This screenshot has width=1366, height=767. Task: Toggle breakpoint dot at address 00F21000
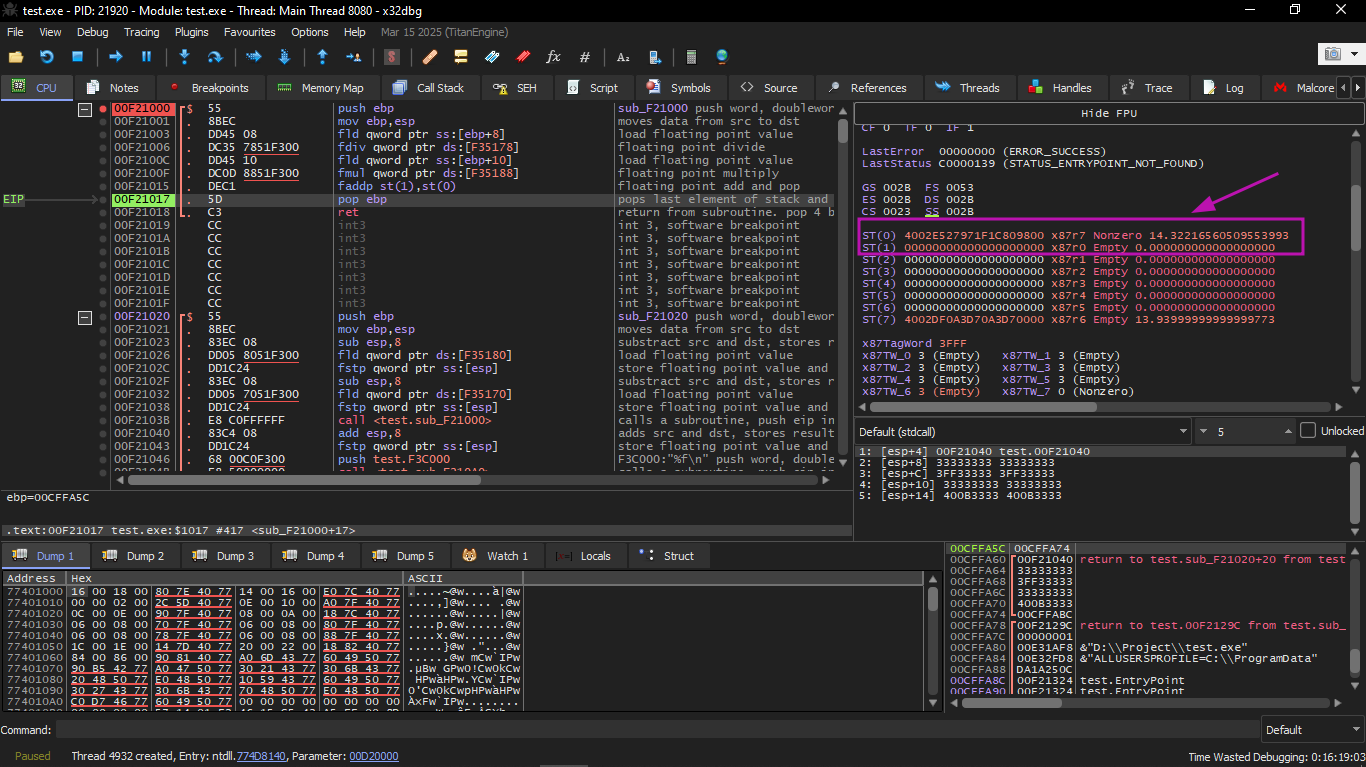tap(103, 108)
